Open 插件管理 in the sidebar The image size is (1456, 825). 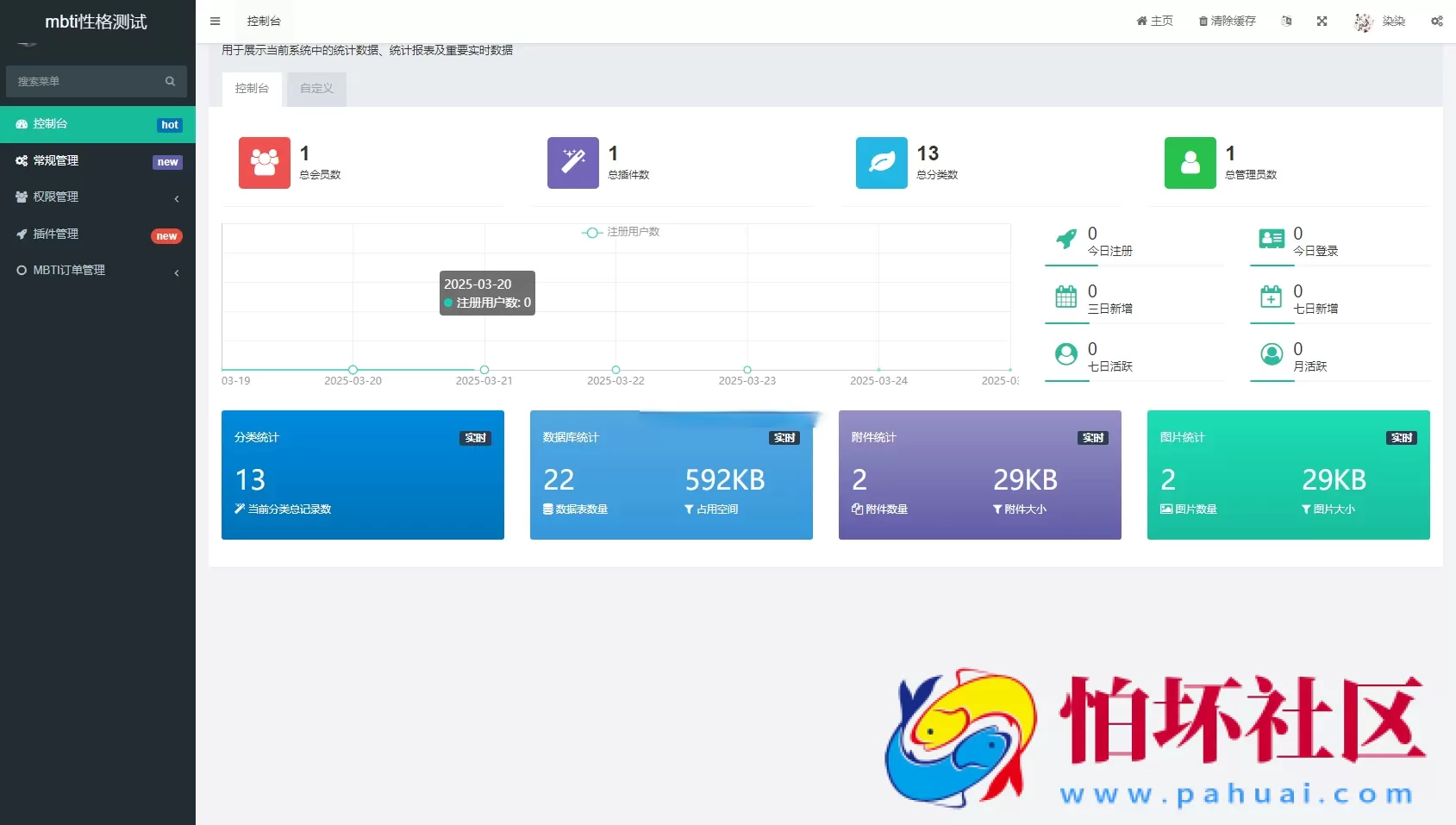click(97, 234)
